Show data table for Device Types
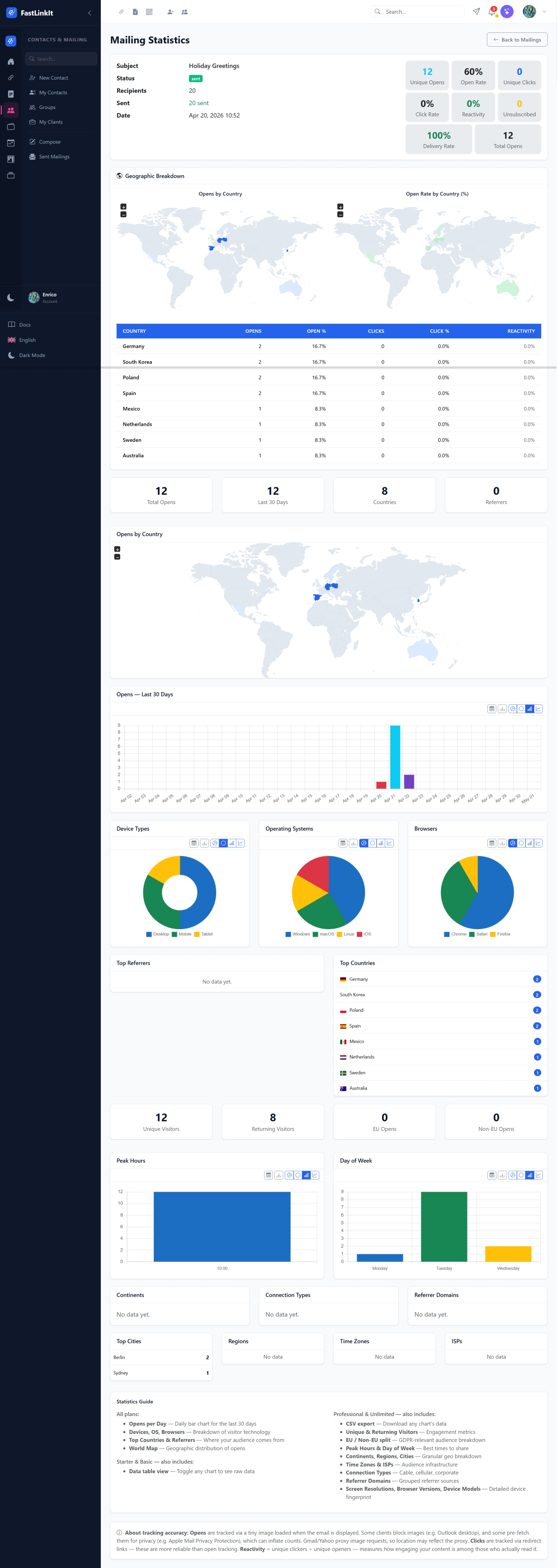 194,843
